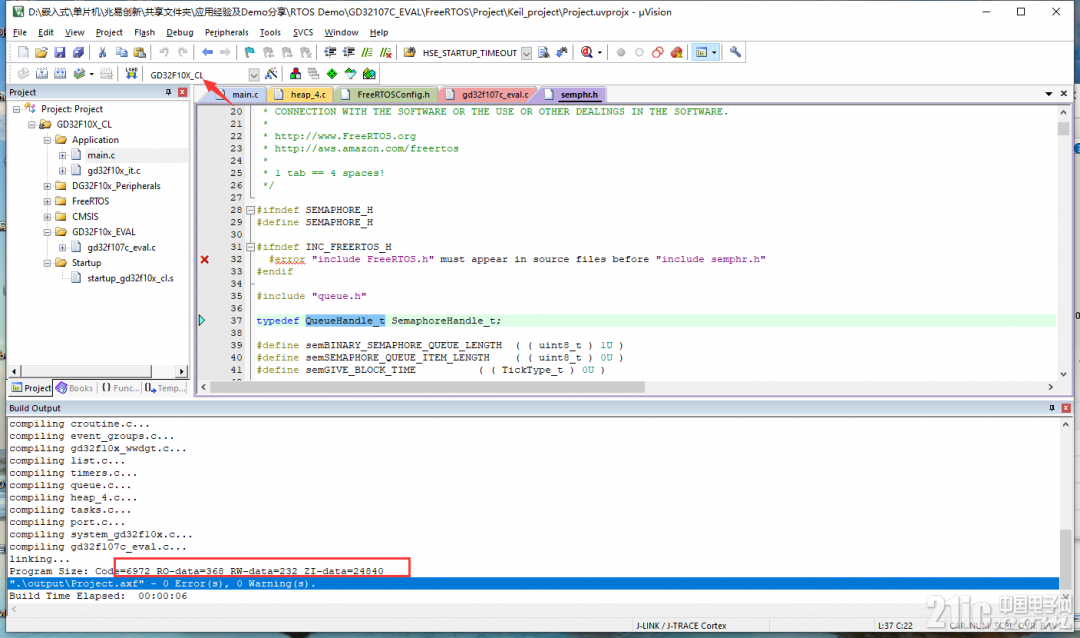Click the error marker on line 32

pos(205,259)
